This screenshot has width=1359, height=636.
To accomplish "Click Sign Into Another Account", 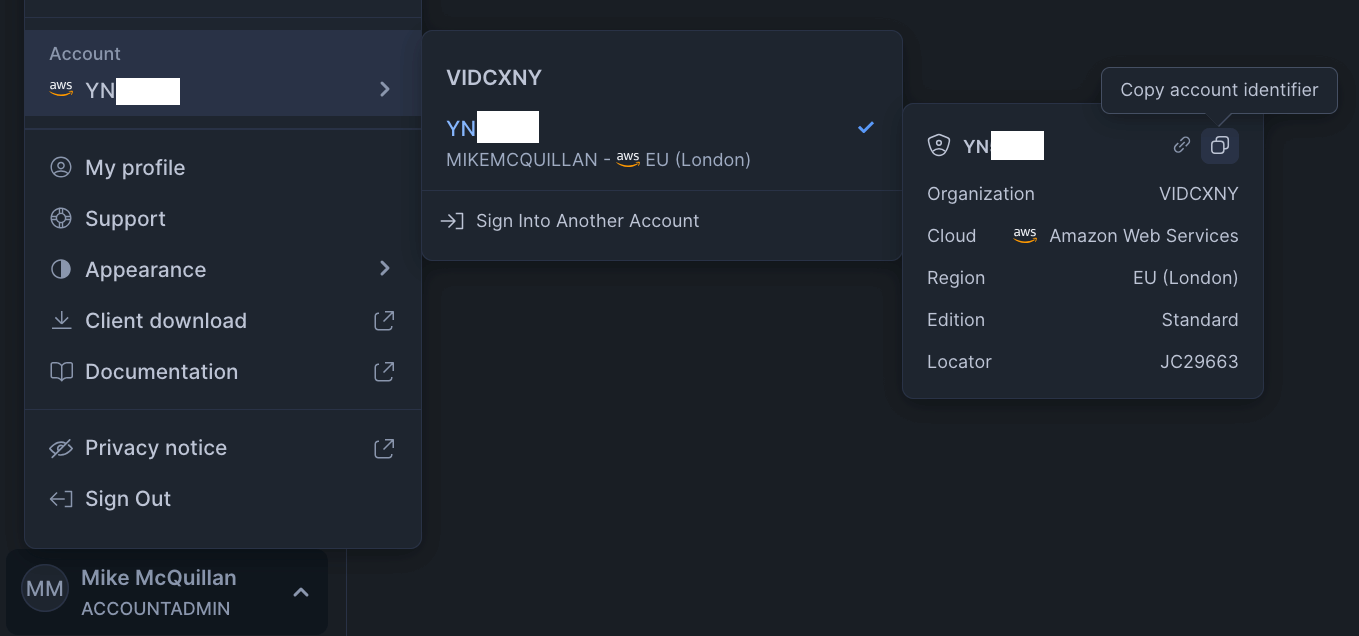I will click(587, 221).
